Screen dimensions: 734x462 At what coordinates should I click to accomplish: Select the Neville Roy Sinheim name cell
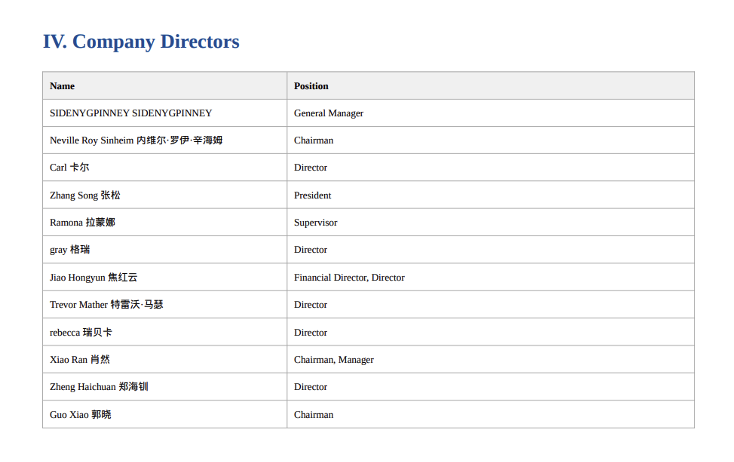click(x=136, y=140)
